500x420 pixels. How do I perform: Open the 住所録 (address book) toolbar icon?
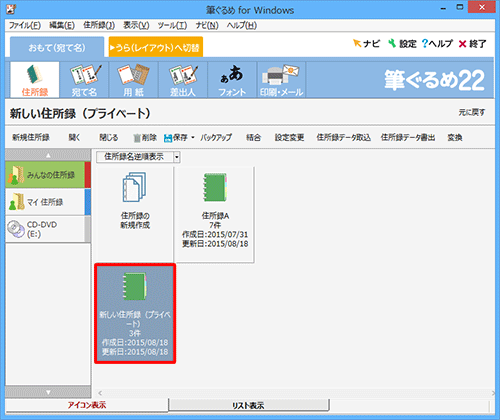point(35,80)
